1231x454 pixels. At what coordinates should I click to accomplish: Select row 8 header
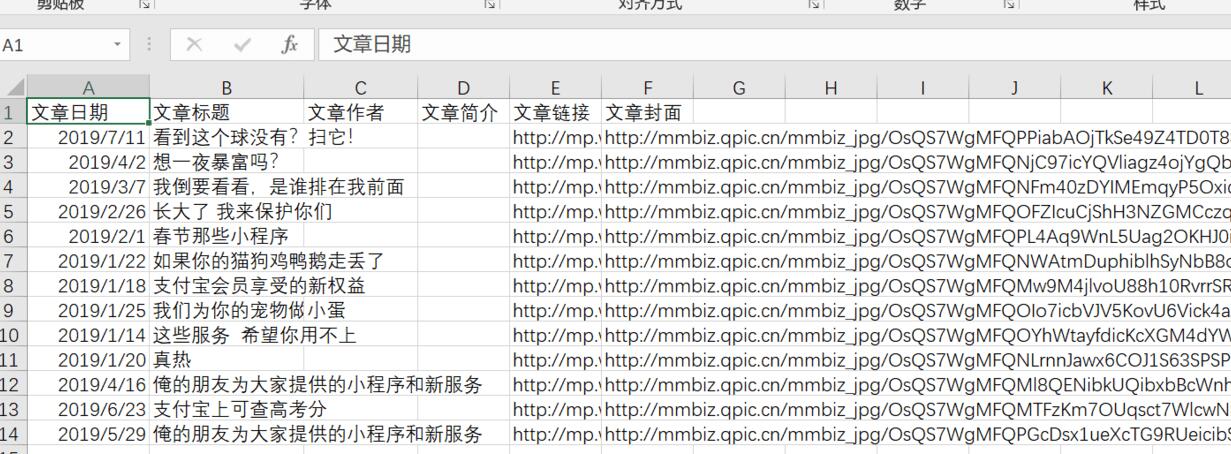click(13, 285)
